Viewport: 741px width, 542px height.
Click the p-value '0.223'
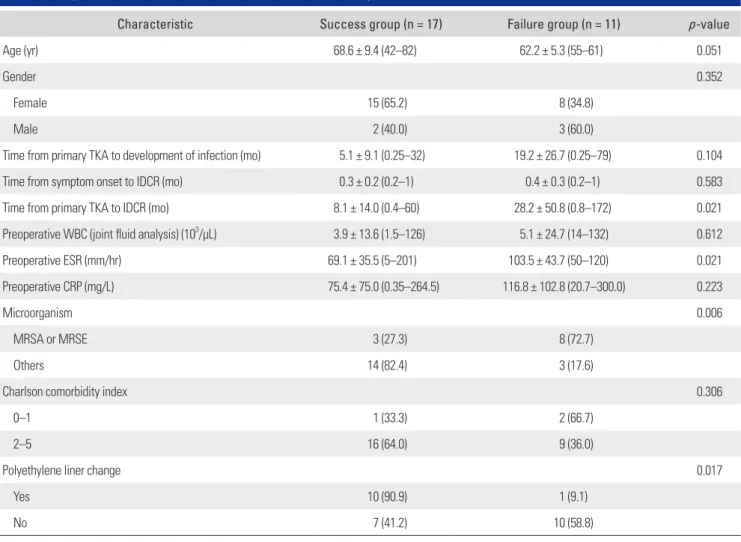pos(709,287)
